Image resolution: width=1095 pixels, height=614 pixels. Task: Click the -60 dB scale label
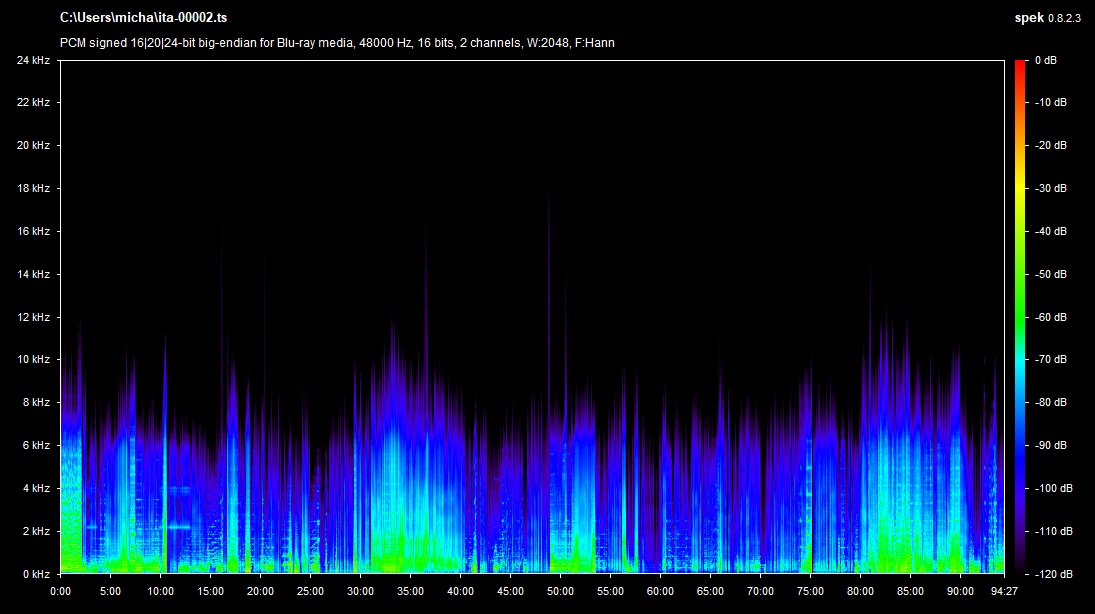click(x=1050, y=317)
